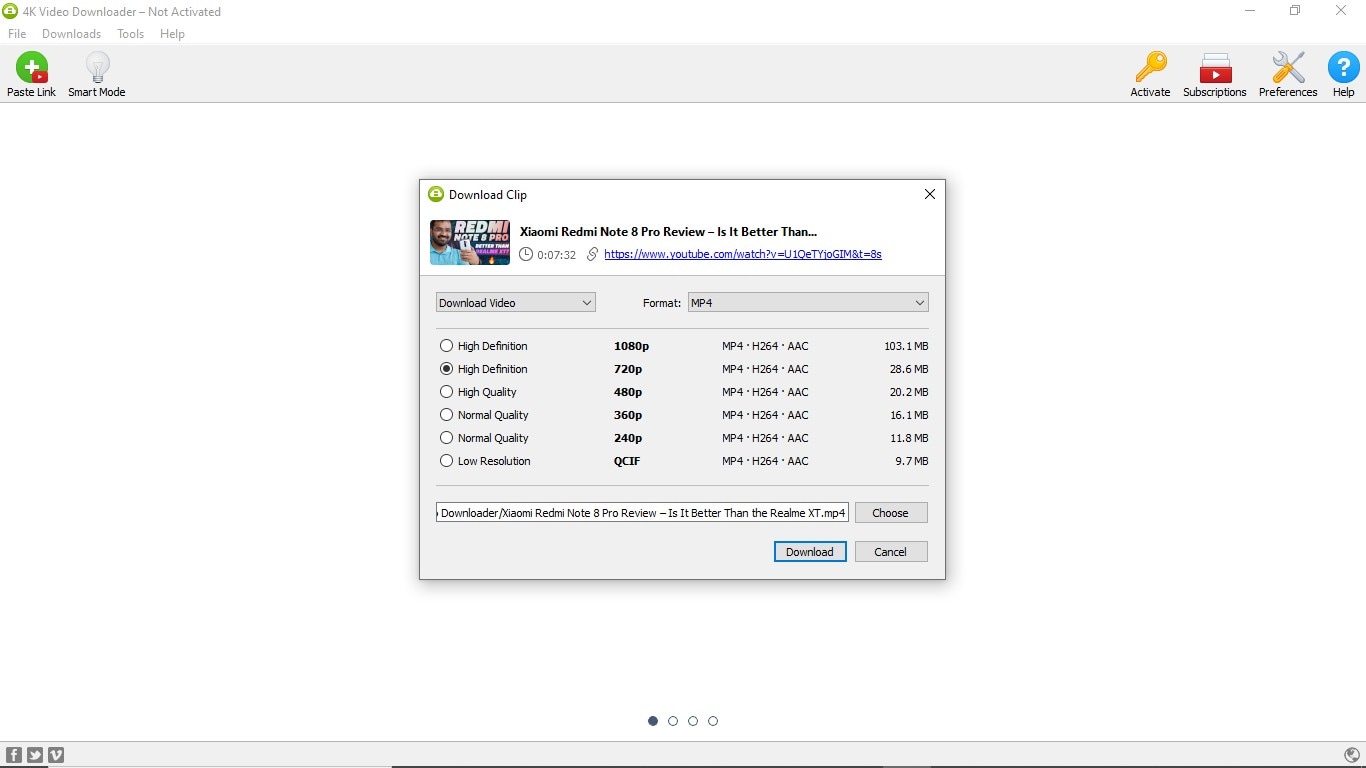Open the Downloads menu
The width and height of the screenshot is (1366, 768).
[x=71, y=34]
